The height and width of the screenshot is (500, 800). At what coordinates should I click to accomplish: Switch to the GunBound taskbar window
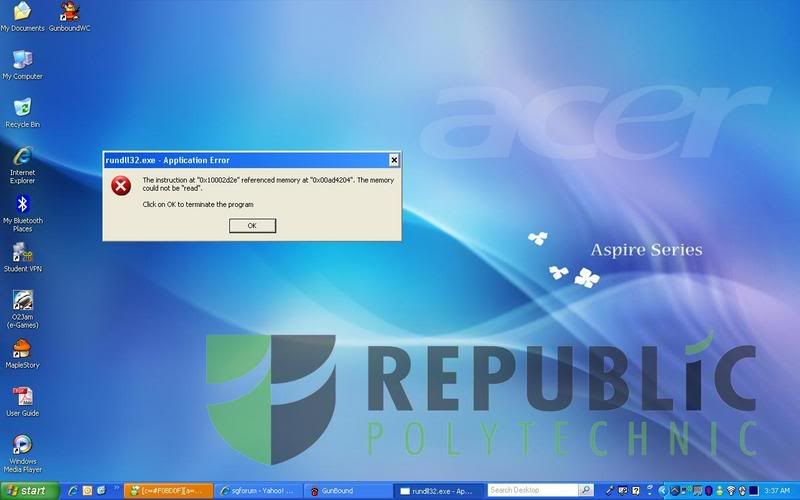pyautogui.click(x=346, y=491)
